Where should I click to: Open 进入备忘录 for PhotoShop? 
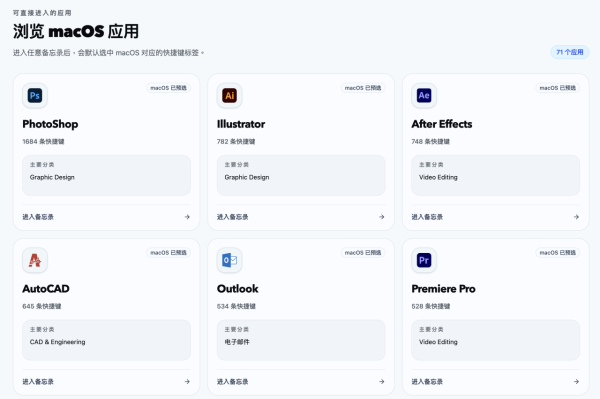click(38, 217)
